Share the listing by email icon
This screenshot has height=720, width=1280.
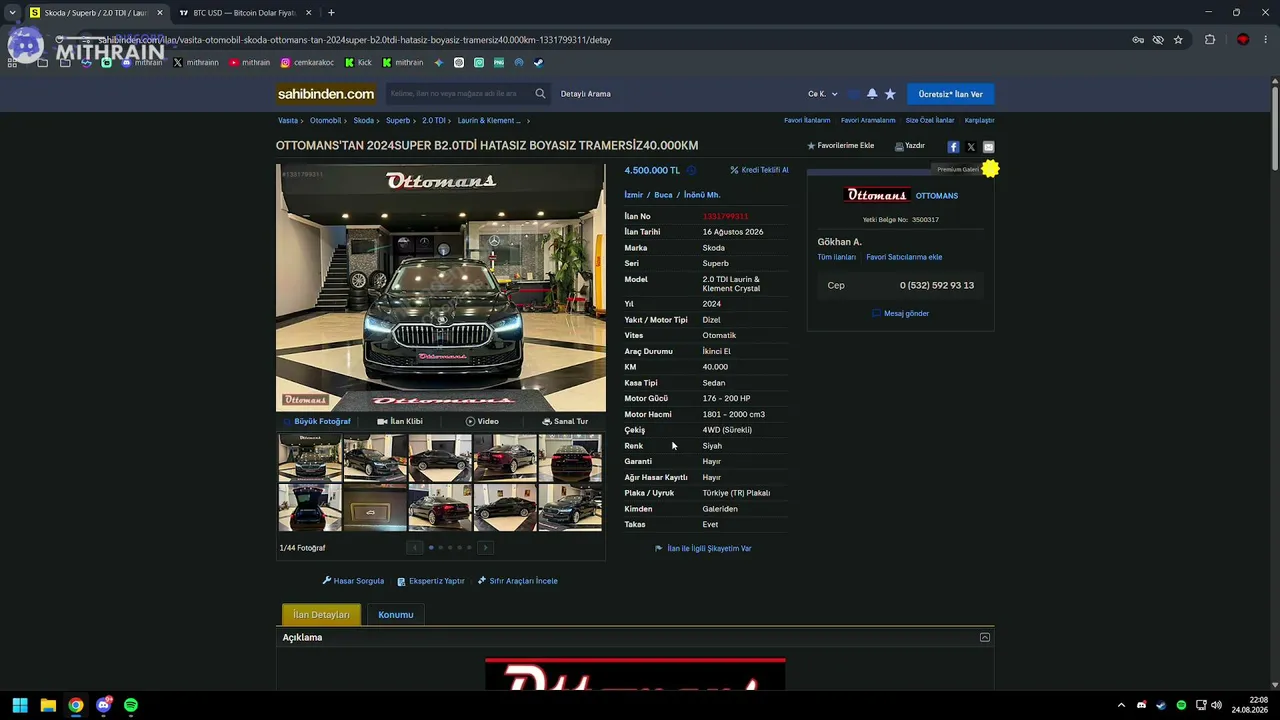[989, 147]
